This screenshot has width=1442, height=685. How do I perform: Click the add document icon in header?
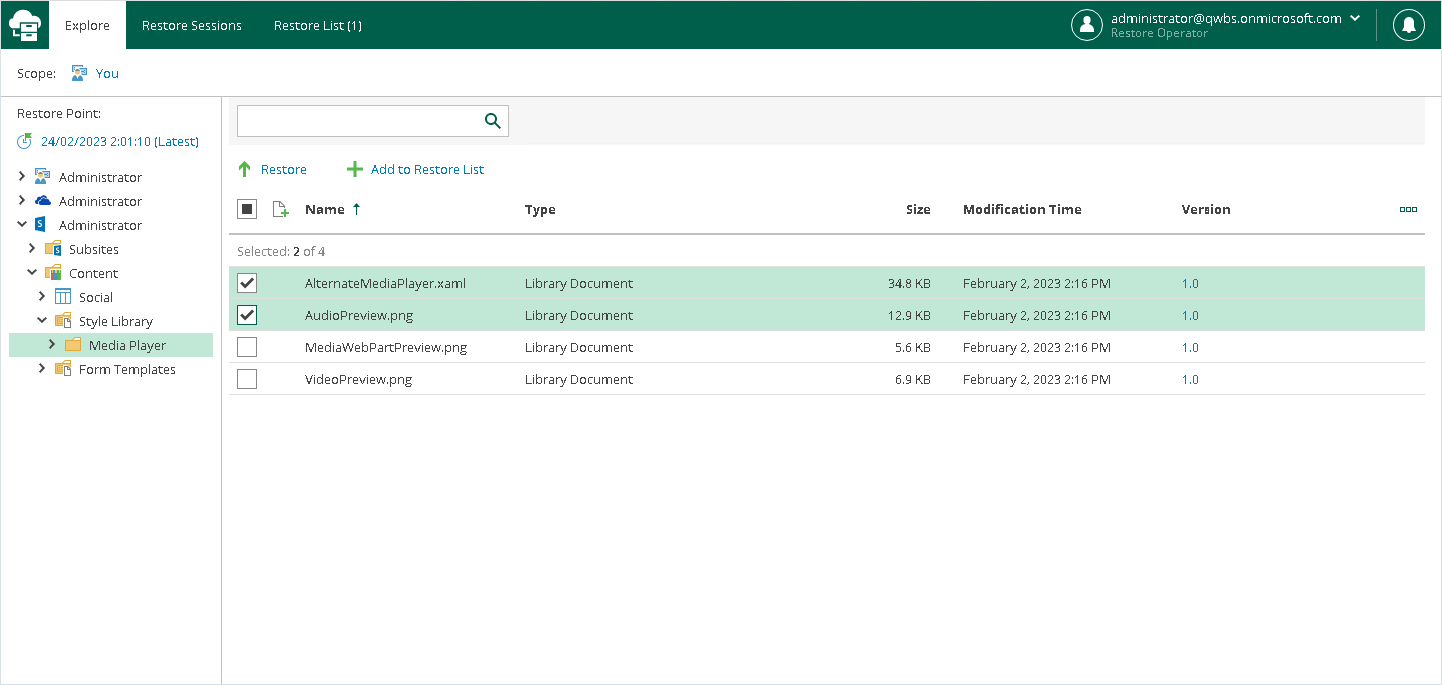(x=281, y=210)
